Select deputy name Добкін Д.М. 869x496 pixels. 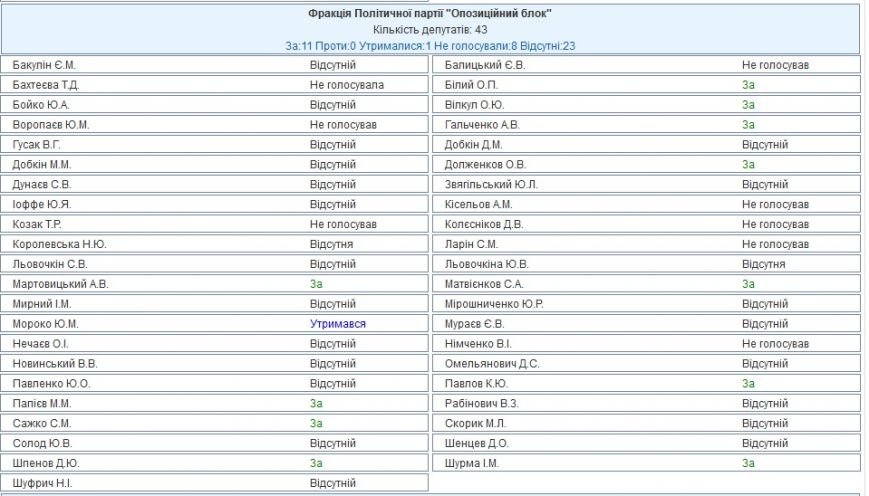(473, 145)
